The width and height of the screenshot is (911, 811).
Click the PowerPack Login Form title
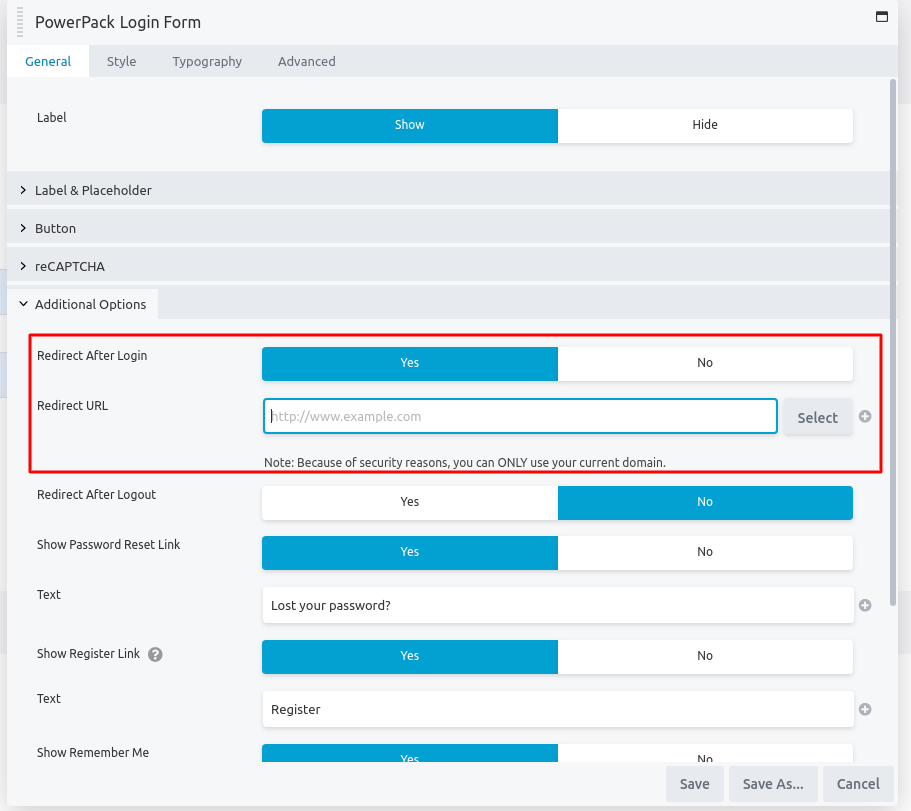click(118, 22)
